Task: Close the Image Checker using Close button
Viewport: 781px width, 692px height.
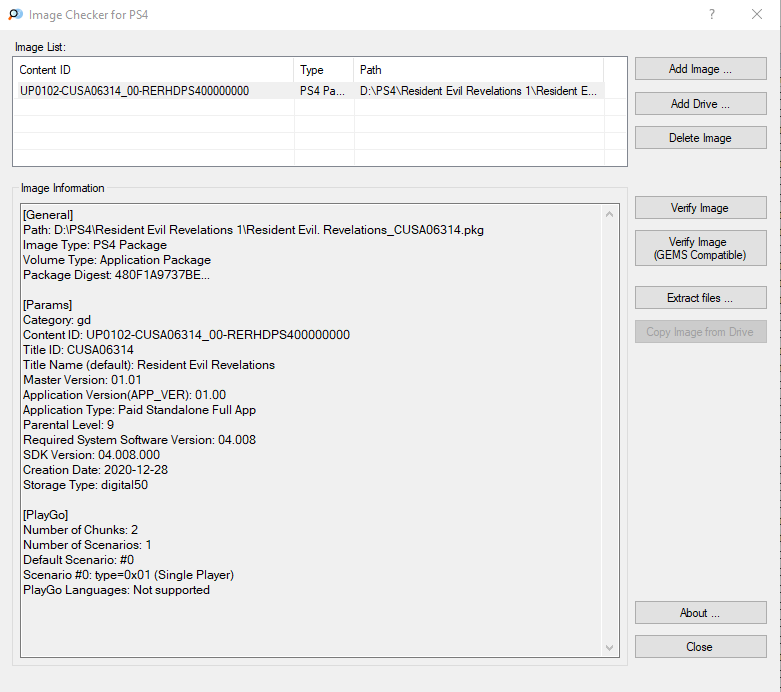Action: click(x=700, y=647)
